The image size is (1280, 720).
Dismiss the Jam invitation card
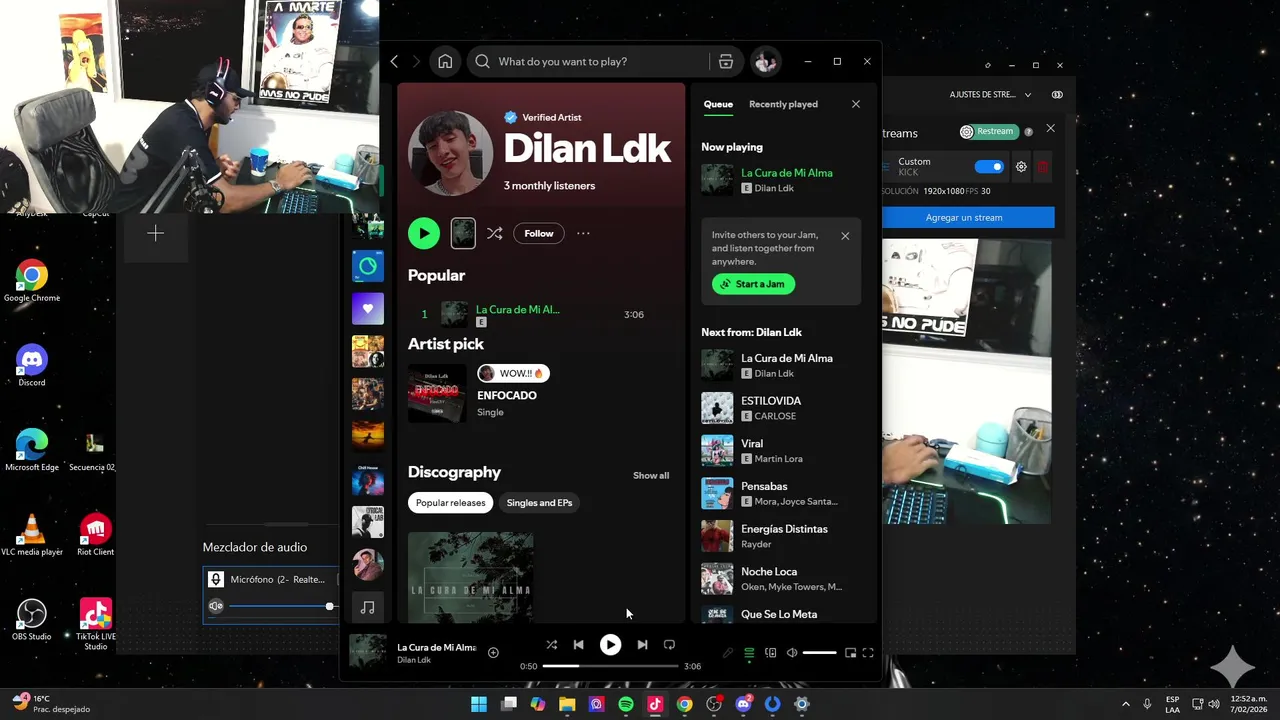(845, 236)
